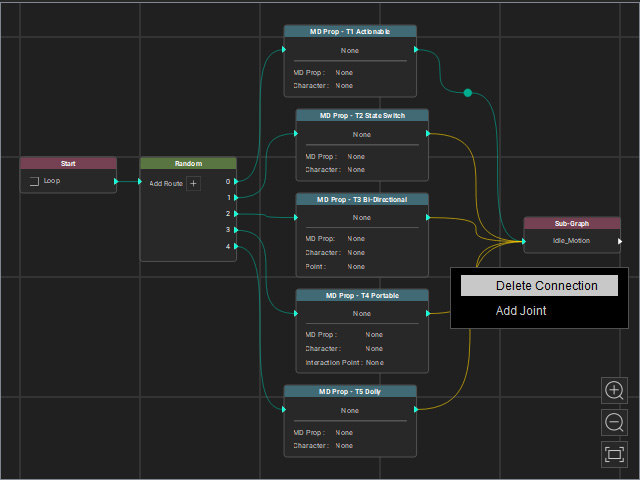The height and width of the screenshot is (480, 640).
Task: Click the T4 Portable node's output port
Action: [x=428, y=313]
